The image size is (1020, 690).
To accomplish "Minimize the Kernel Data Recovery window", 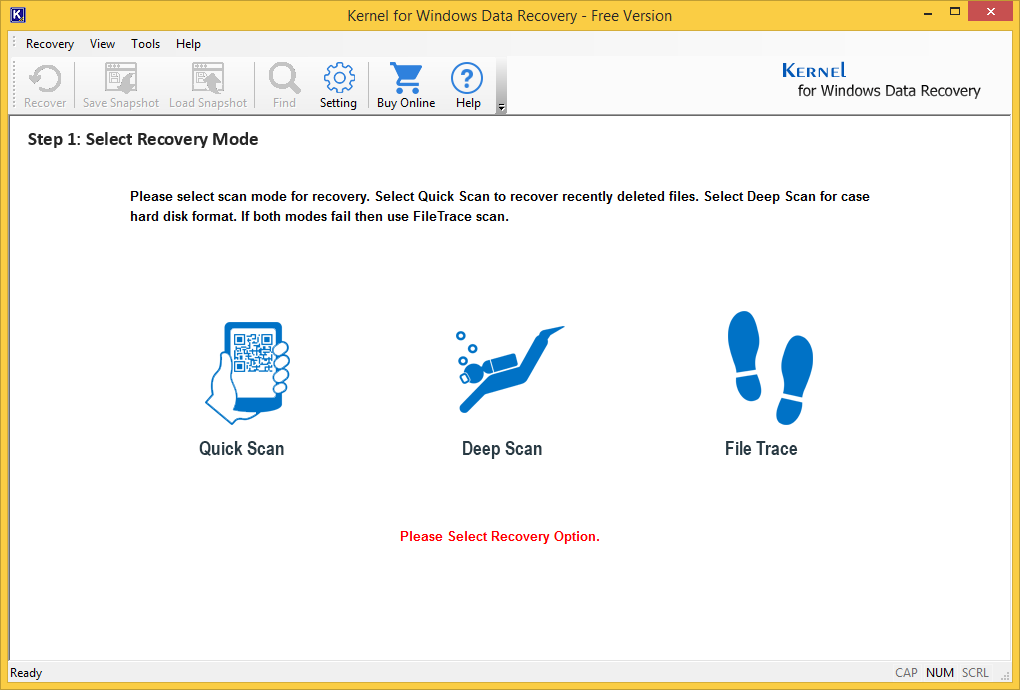I will 928,12.
